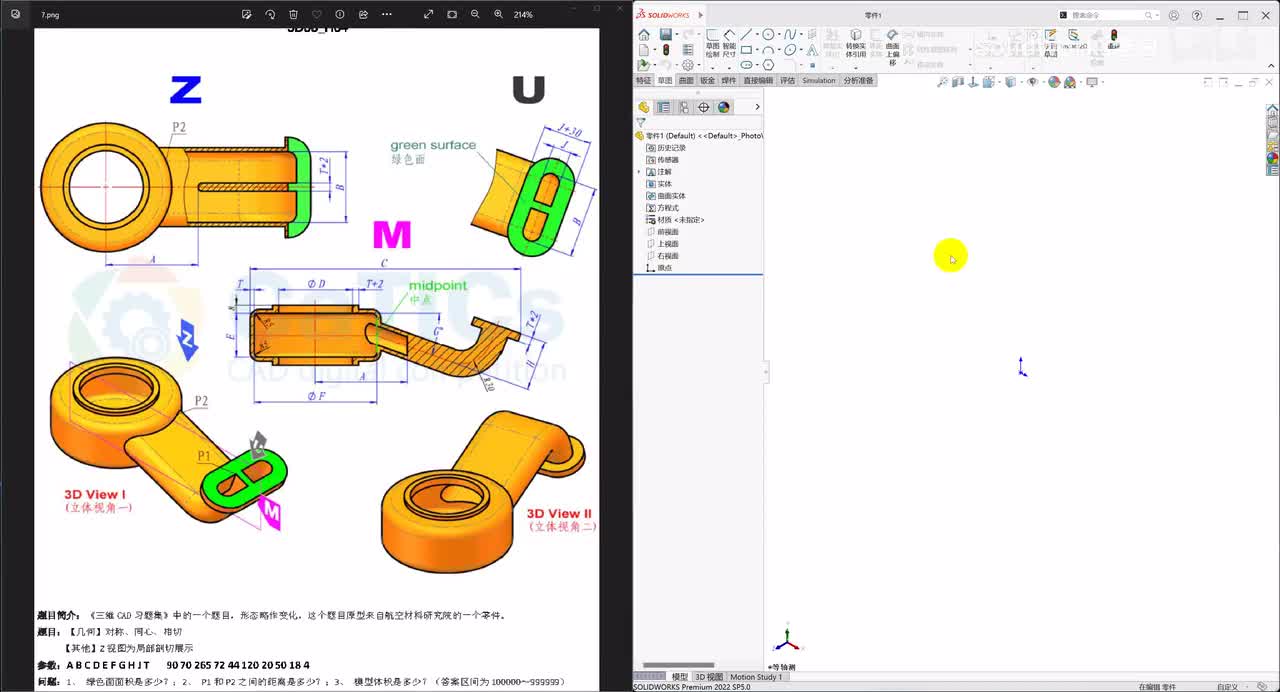The image size is (1280, 692).
Task: Open the Simulation tab
Action: pos(818,81)
